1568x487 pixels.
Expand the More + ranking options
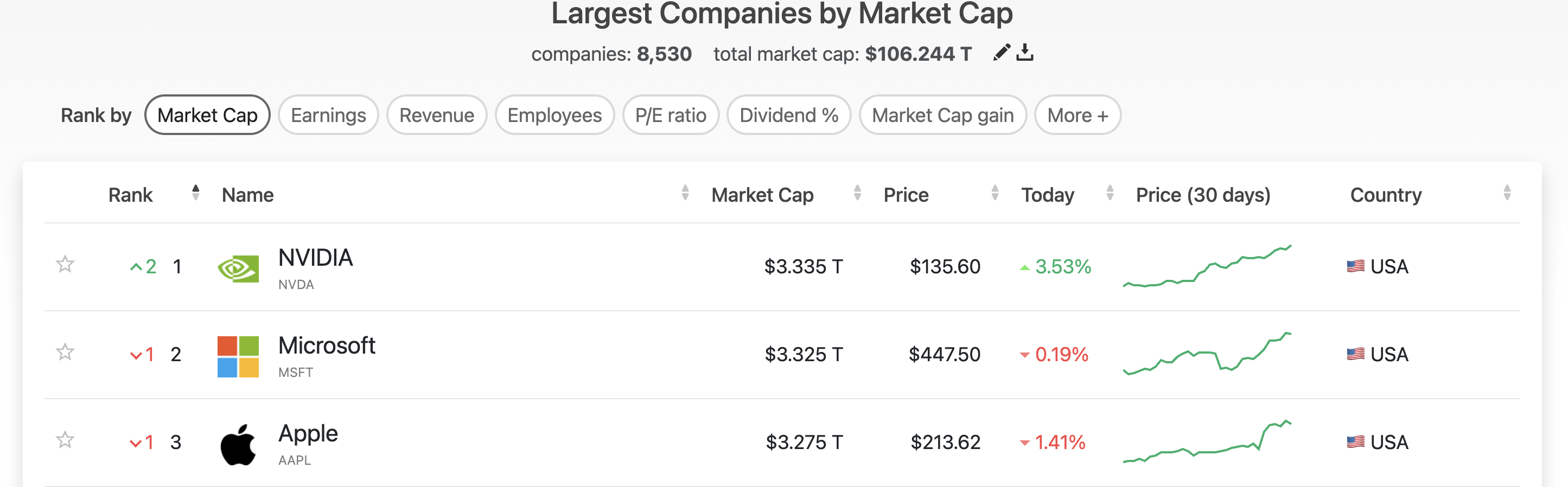tap(1078, 115)
